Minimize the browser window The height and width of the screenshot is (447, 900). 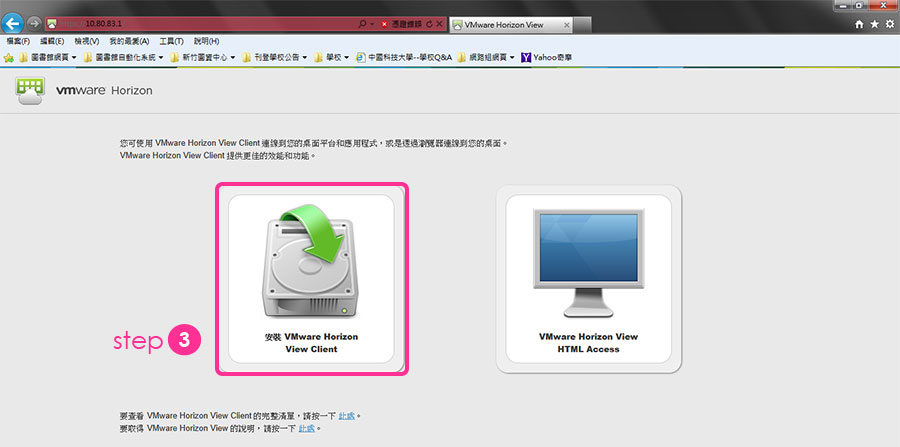click(x=843, y=5)
